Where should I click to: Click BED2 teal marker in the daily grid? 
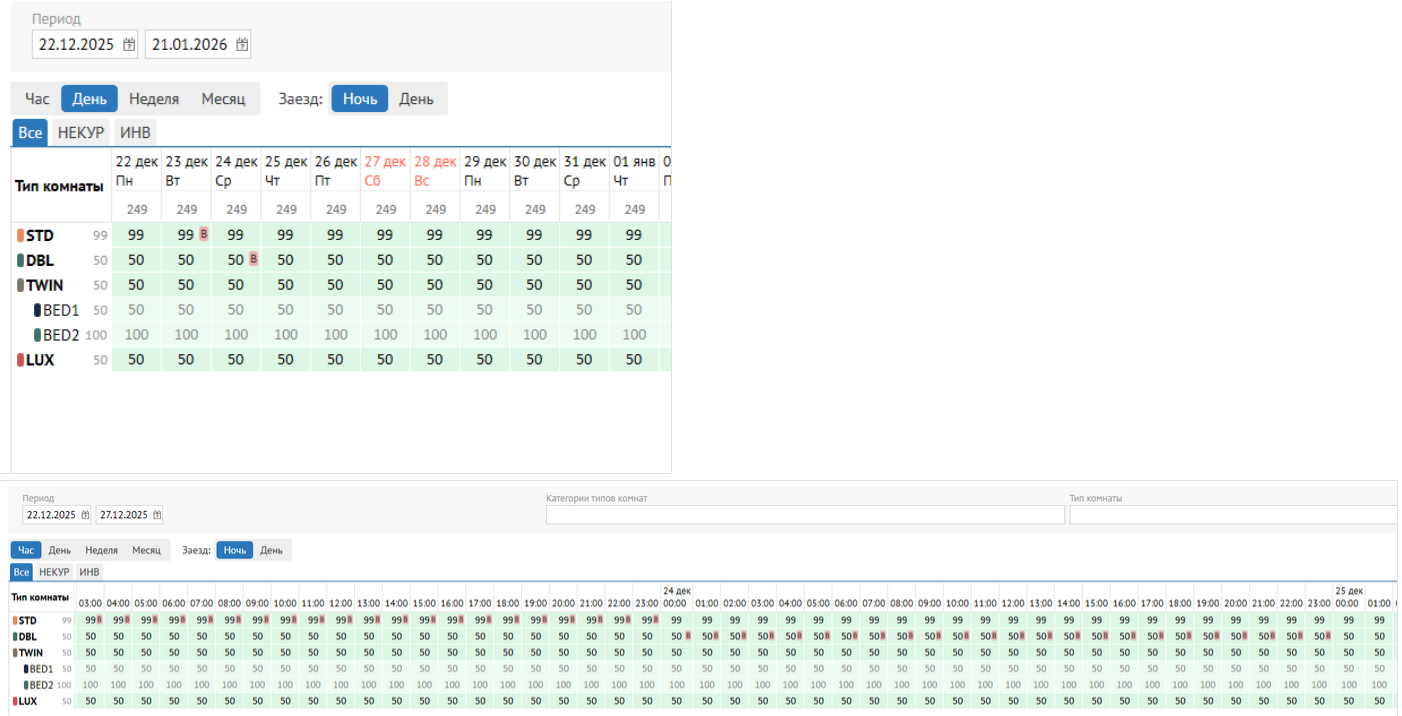coord(37,335)
